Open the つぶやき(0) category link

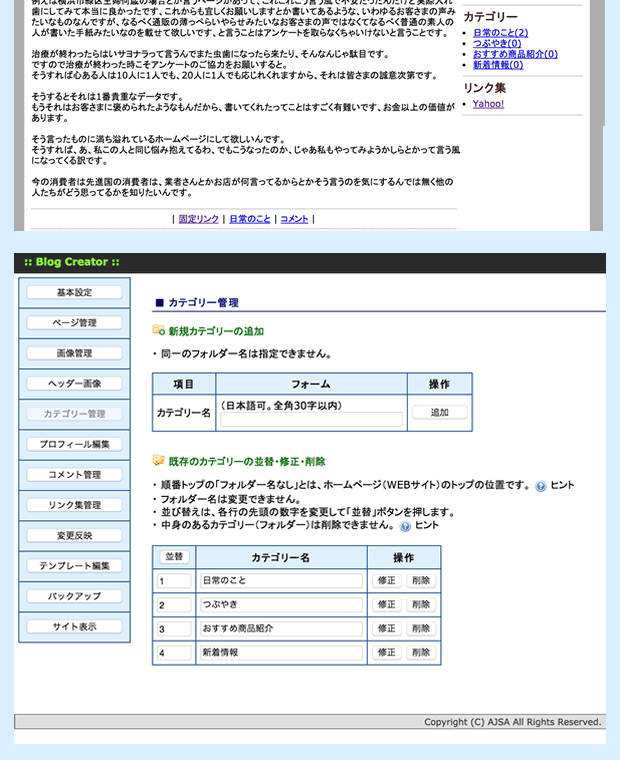(x=497, y=44)
